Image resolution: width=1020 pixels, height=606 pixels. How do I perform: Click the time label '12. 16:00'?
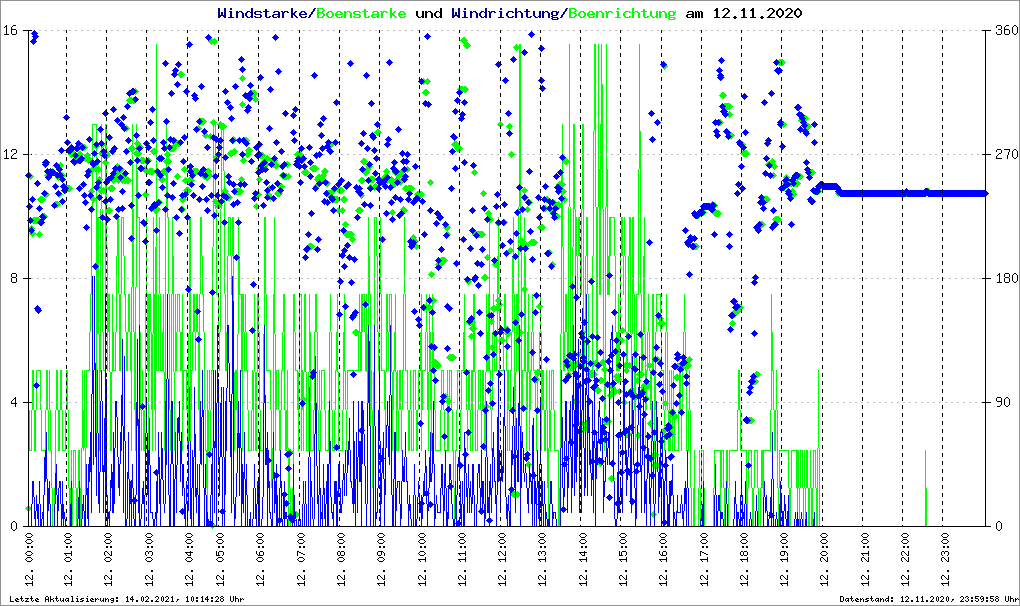coord(663,559)
